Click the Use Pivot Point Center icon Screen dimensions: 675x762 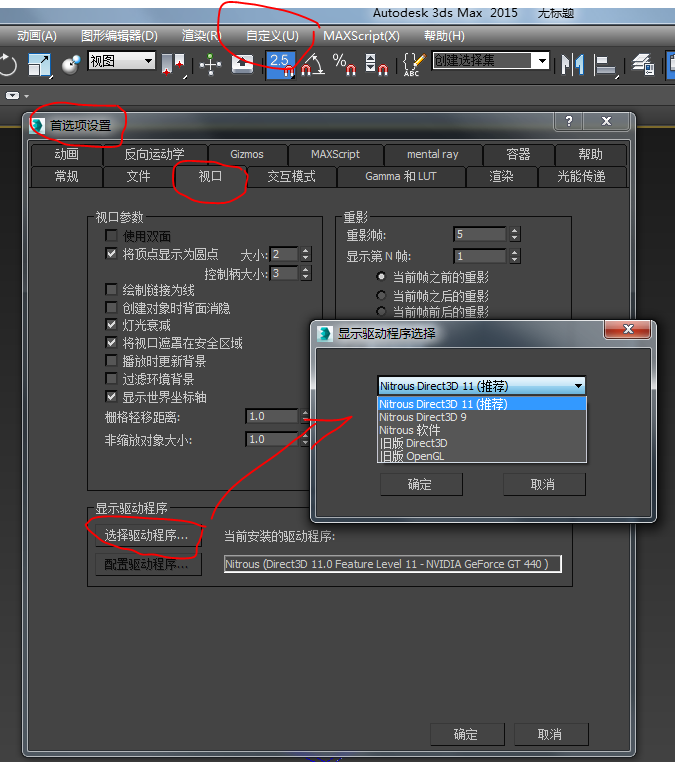point(173,64)
